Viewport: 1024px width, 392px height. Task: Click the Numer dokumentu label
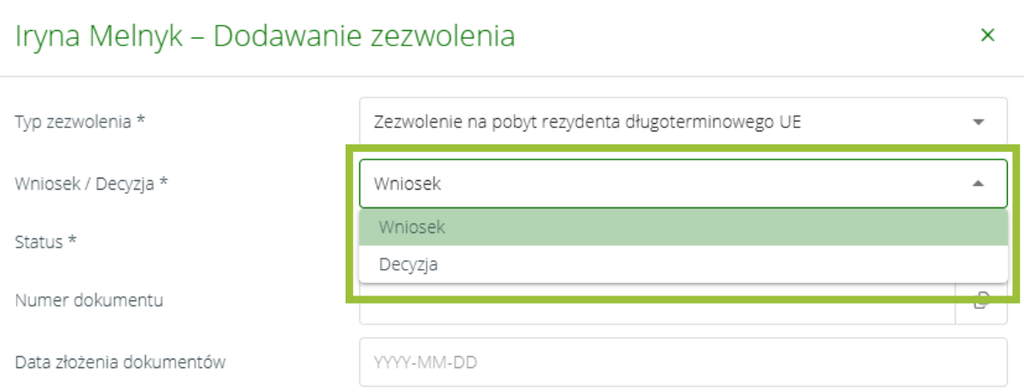pyautogui.click(x=89, y=301)
